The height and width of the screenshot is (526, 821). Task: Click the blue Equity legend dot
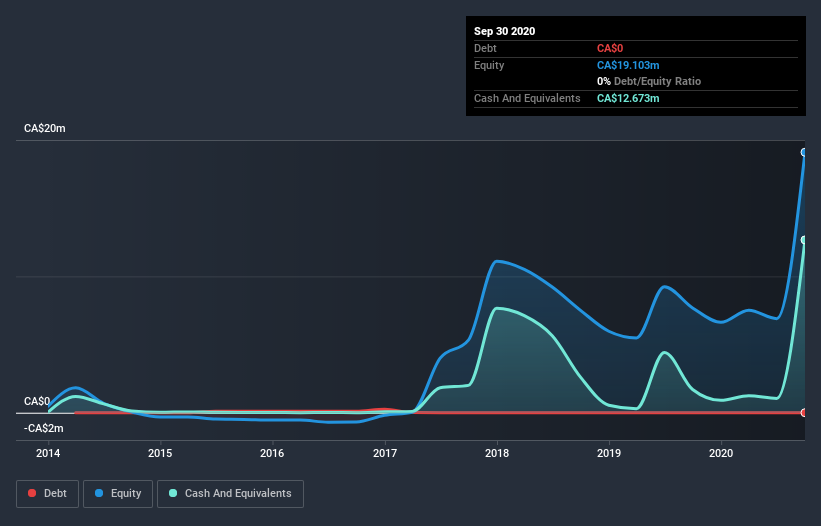(99, 493)
